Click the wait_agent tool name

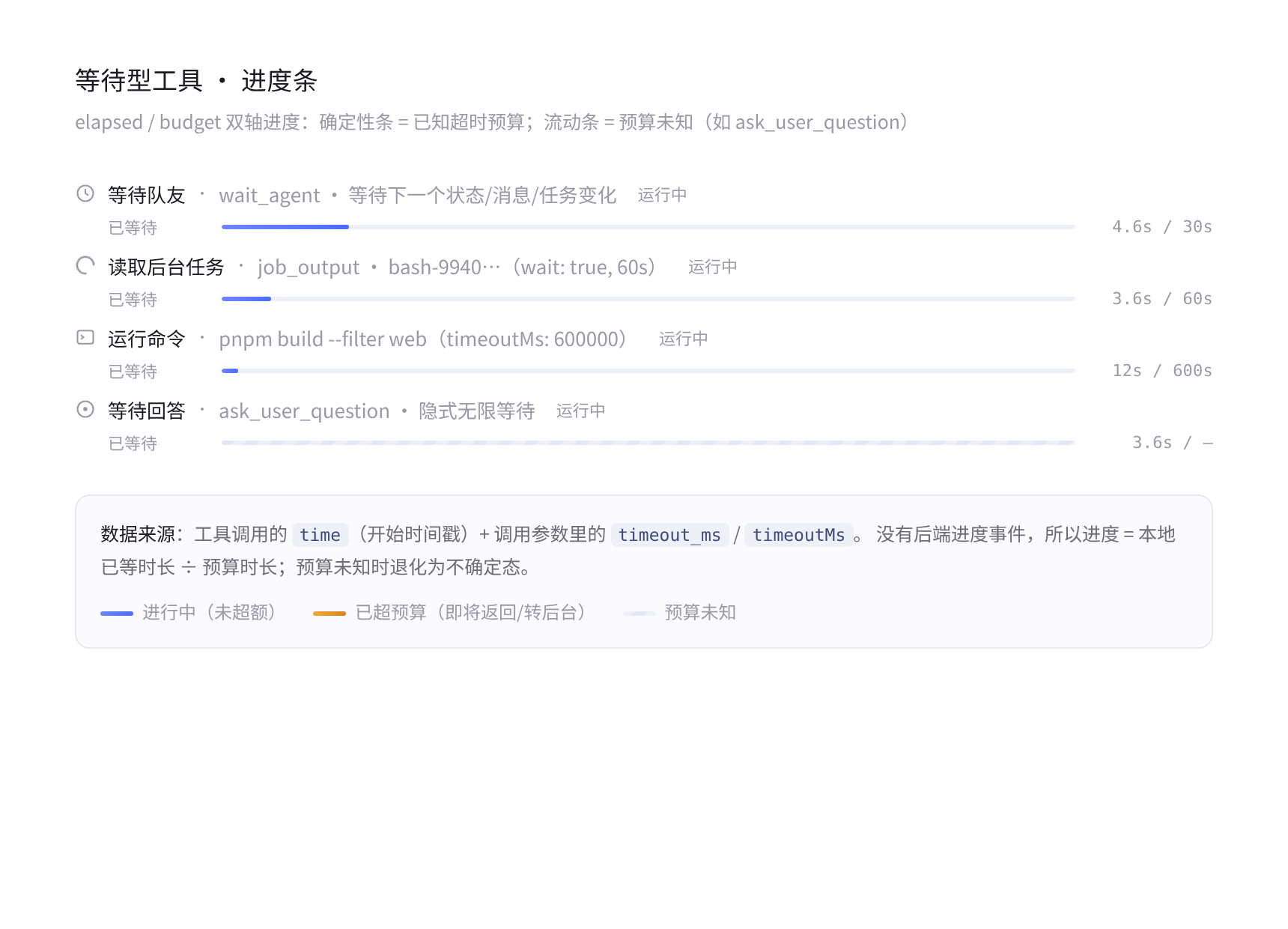click(270, 196)
